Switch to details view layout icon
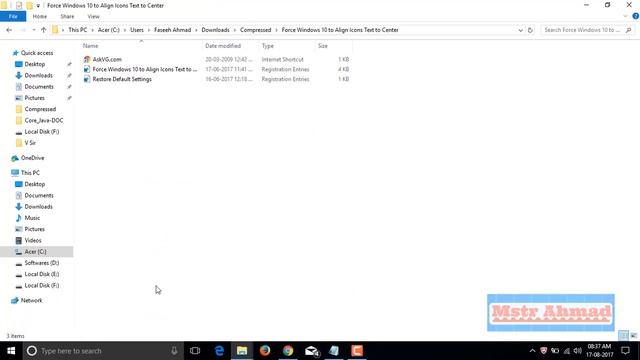Image resolution: width=640 pixels, height=360 pixels. coord(623,336)
